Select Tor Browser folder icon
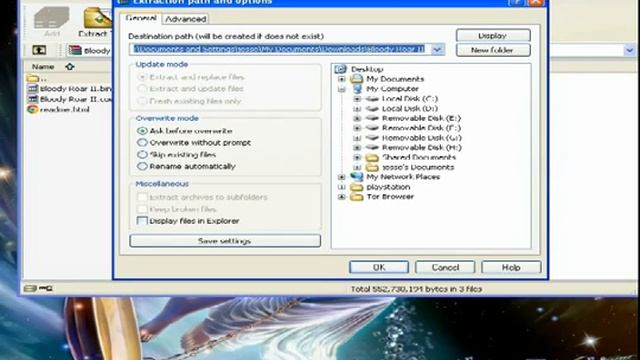This screenshot has width=640, height=360. tap(357, 197)
